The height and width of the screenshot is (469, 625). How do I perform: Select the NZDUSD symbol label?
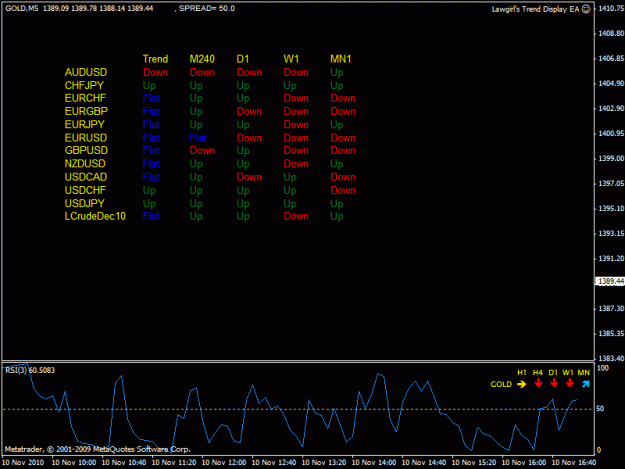pyautogui.click(x=85, y=163)
